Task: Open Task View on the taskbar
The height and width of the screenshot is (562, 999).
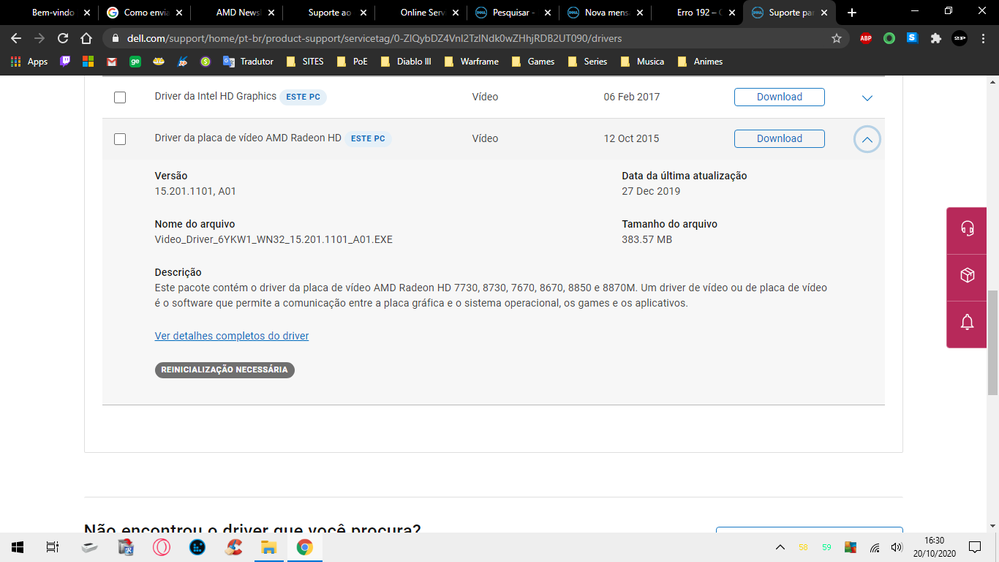Action: [53, 547]
